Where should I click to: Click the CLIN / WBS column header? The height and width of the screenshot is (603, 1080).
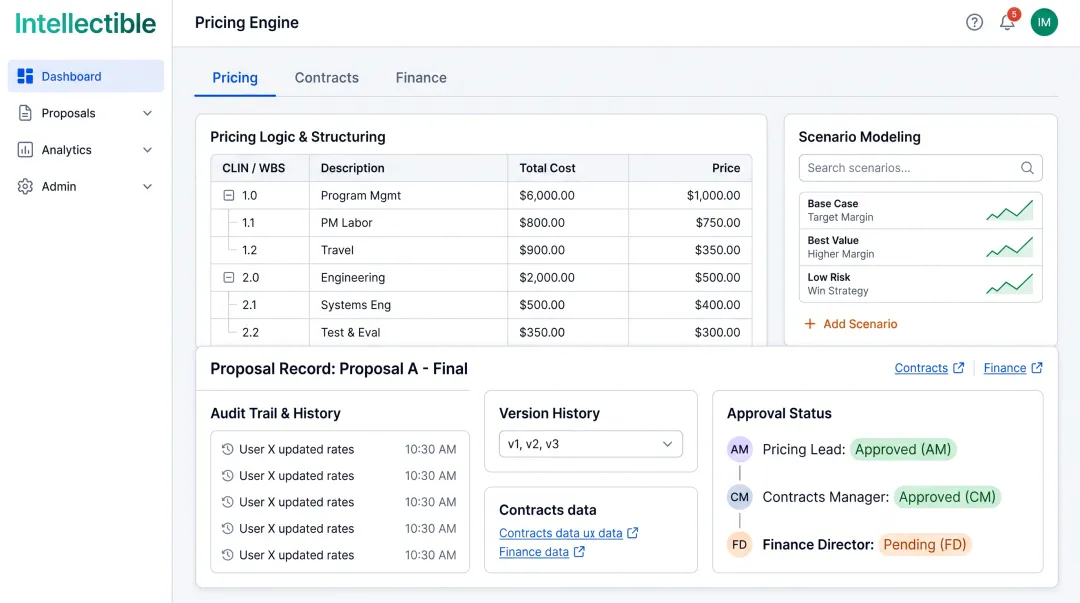coord(260,168)
